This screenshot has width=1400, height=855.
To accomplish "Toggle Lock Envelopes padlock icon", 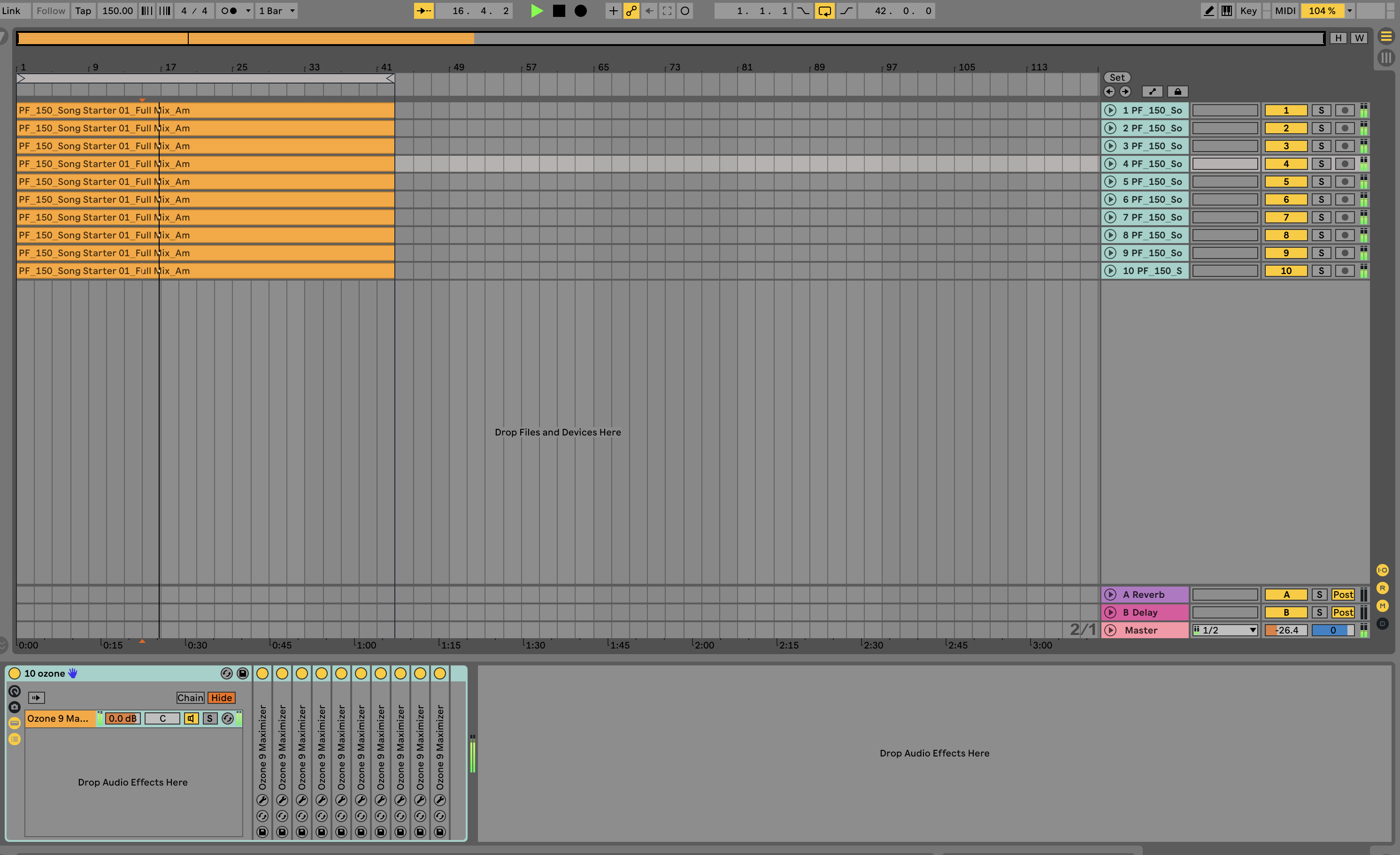I will (x=1178, y=92).
